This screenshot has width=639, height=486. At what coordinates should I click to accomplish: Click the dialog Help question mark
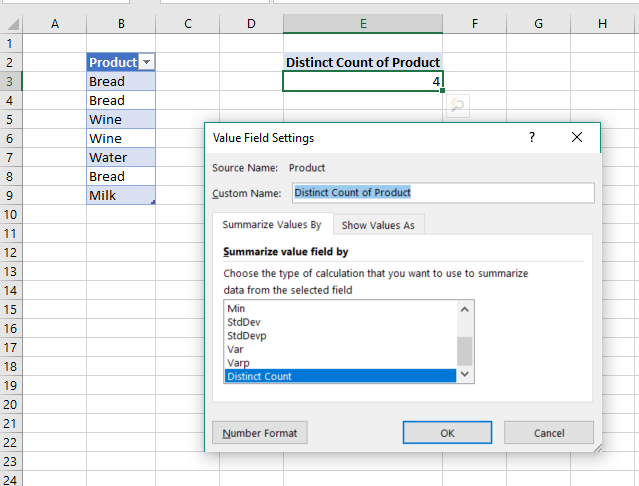pyautogui.click(x=531, y=138)
